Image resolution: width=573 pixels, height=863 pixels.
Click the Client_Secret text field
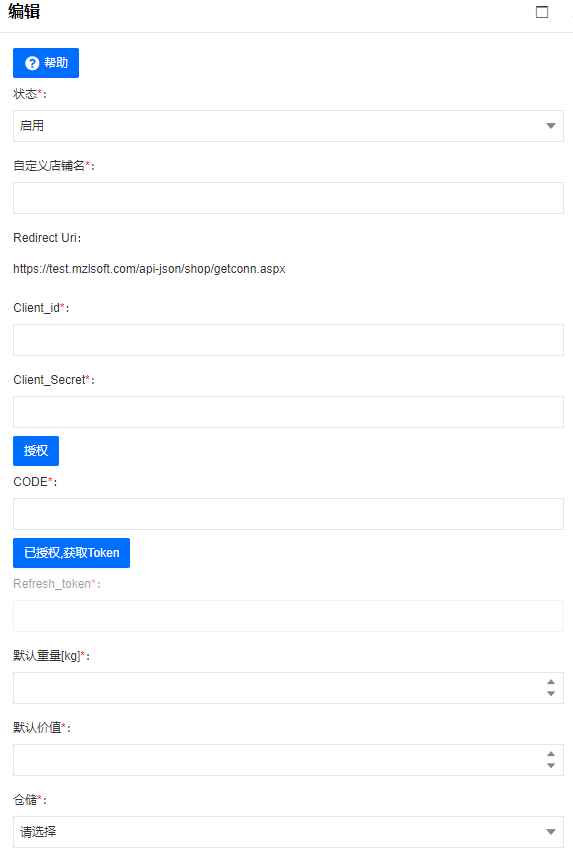pos(288,412)
